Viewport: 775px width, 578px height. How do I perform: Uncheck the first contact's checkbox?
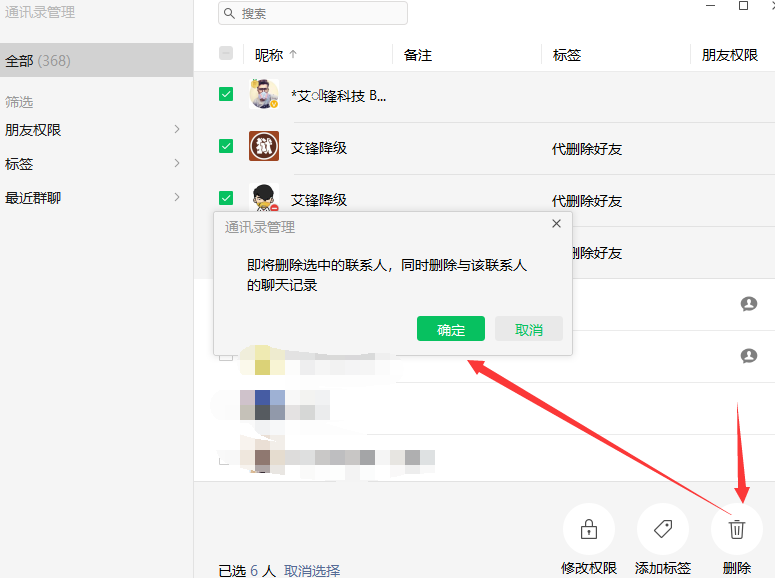(x=226, y=95)
